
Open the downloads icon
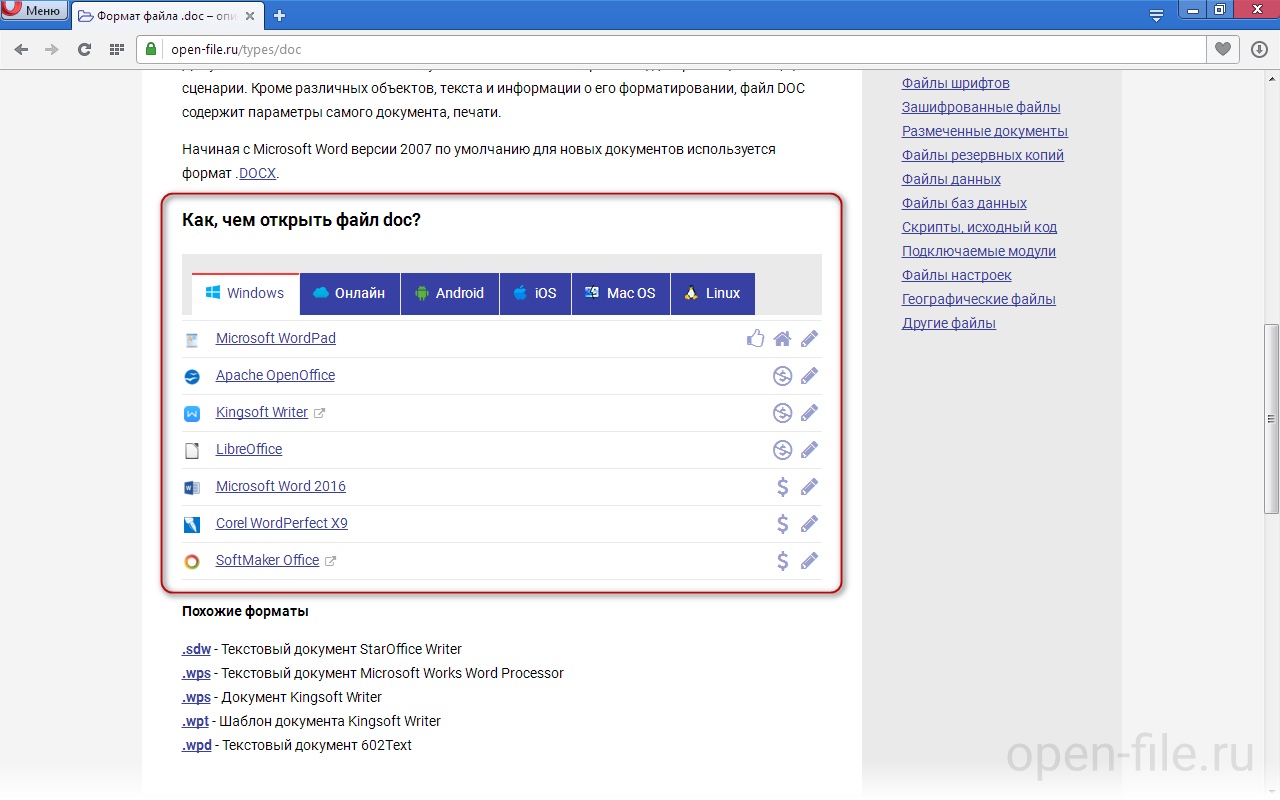tap(1259, 49)
